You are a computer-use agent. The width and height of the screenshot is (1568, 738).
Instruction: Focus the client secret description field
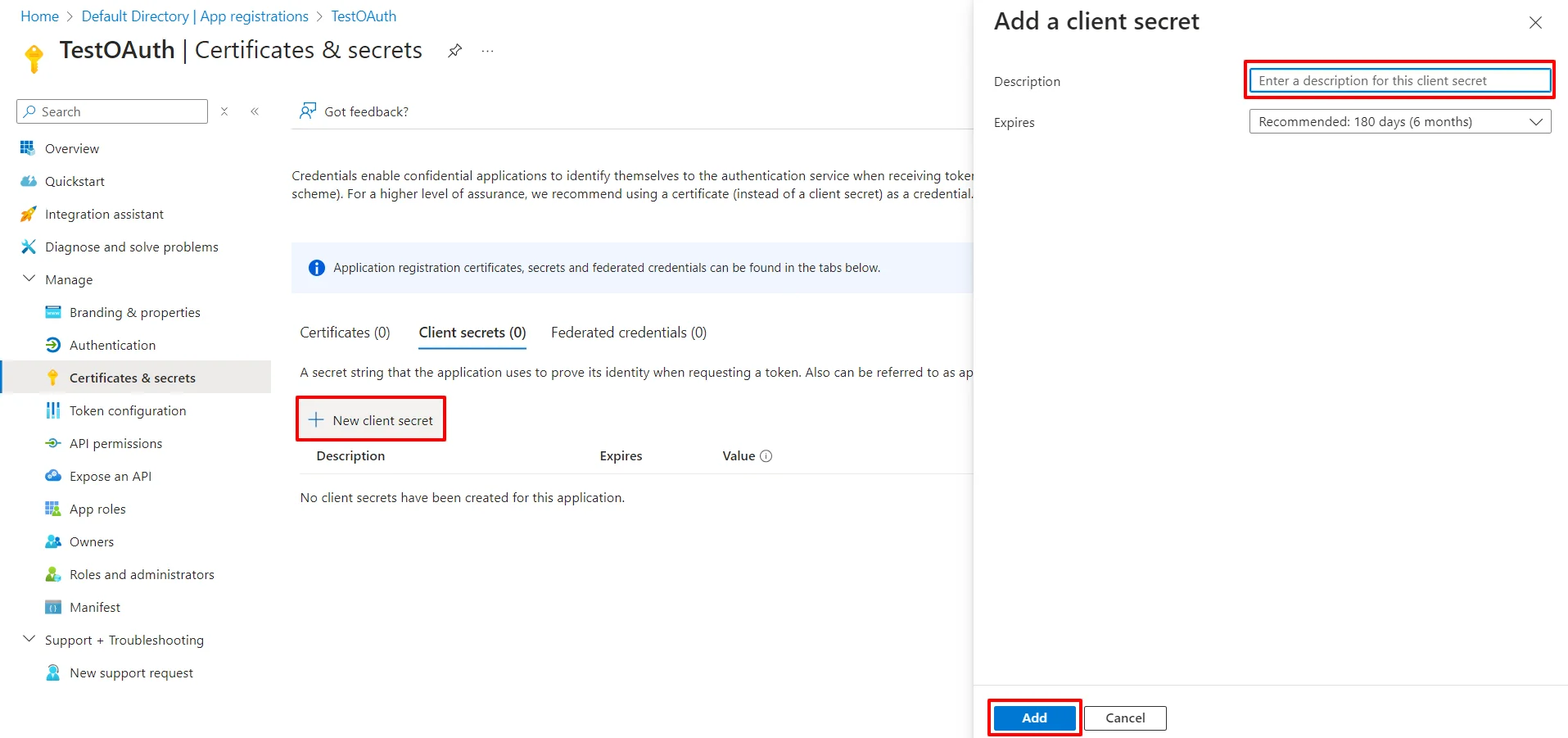(x=1398, y=80)
